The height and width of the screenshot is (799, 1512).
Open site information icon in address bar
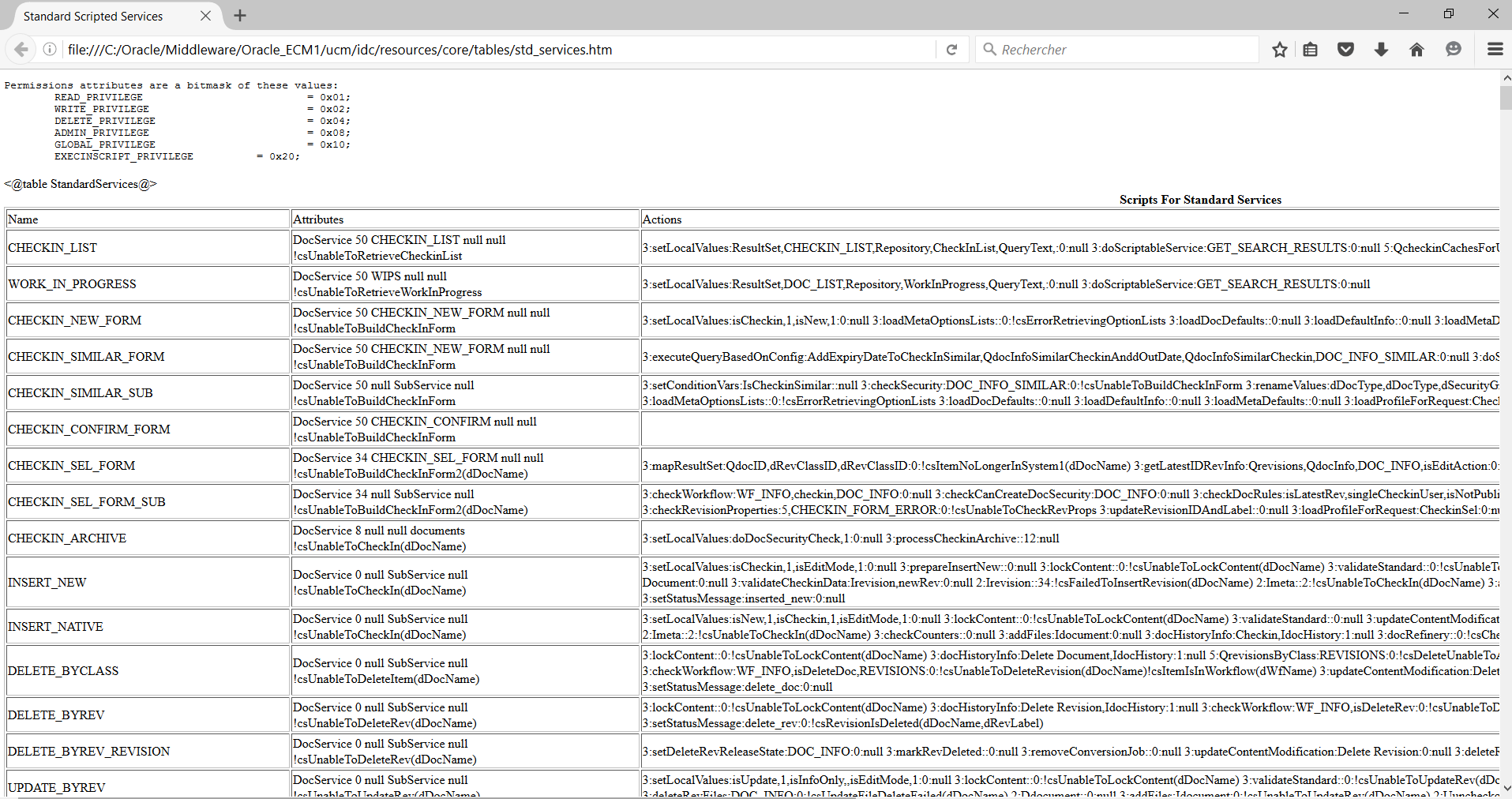click(50, 50)
